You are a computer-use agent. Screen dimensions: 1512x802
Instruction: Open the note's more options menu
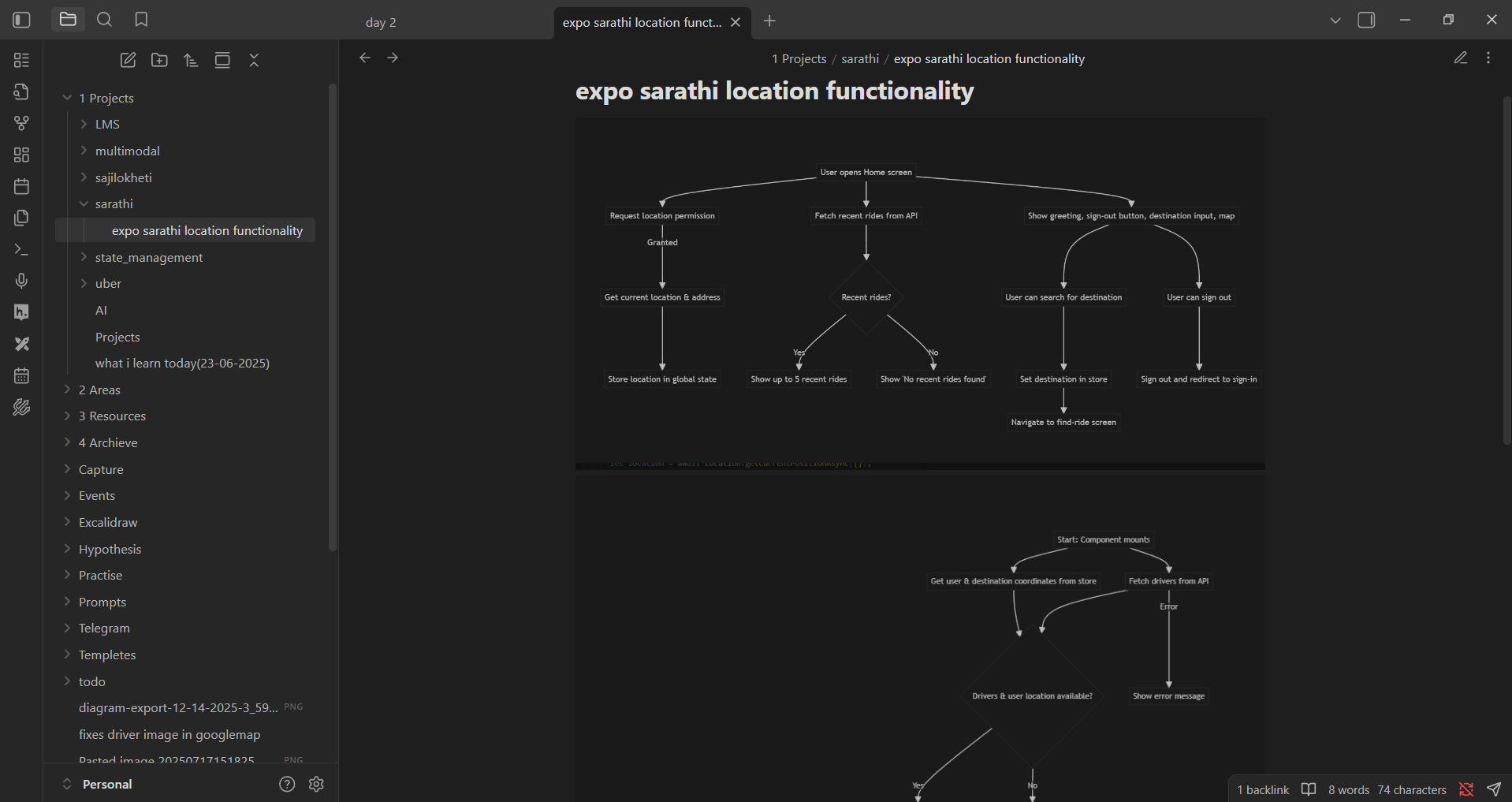point(1489,58)
